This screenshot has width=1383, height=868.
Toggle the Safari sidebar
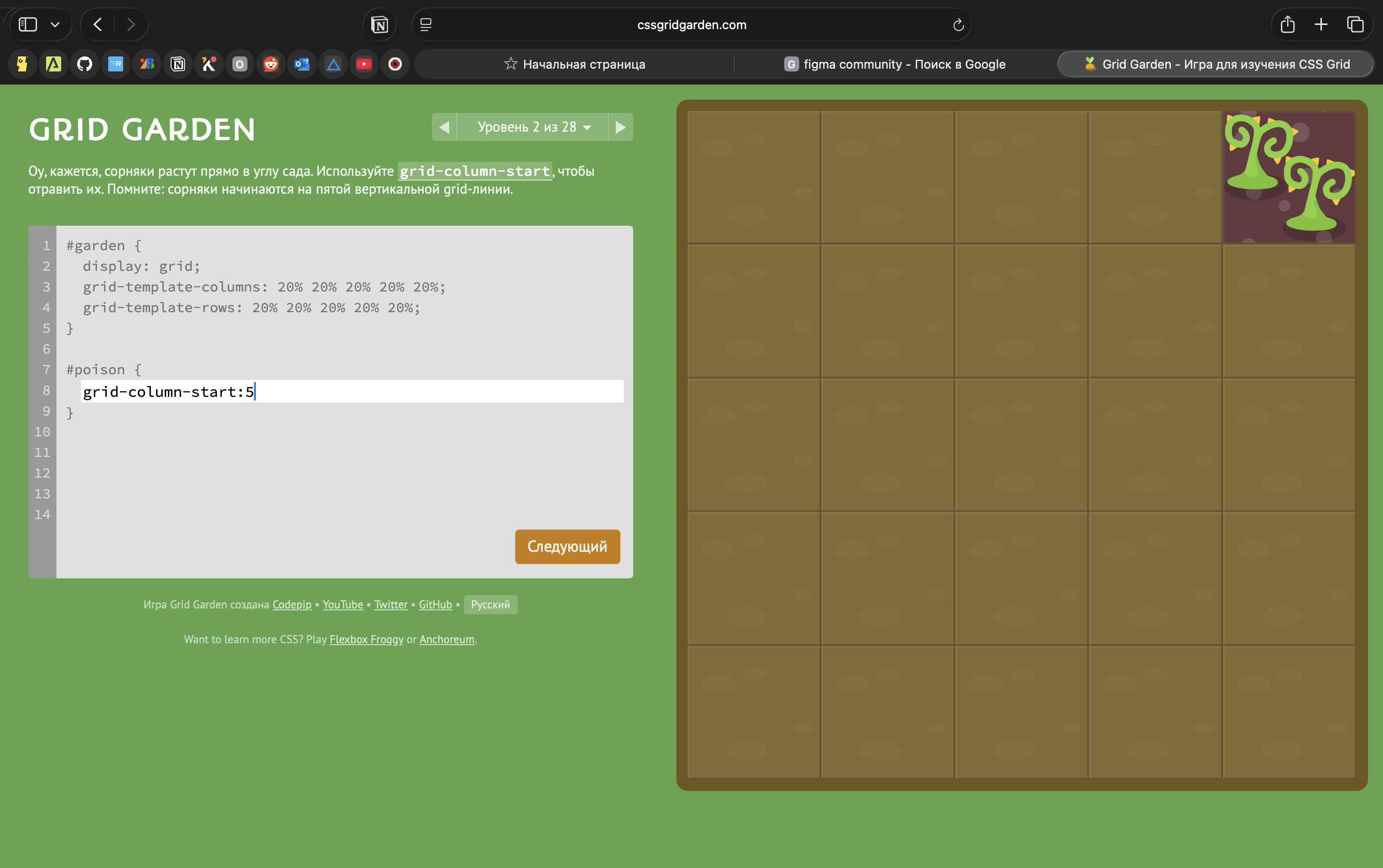[28, 24]
